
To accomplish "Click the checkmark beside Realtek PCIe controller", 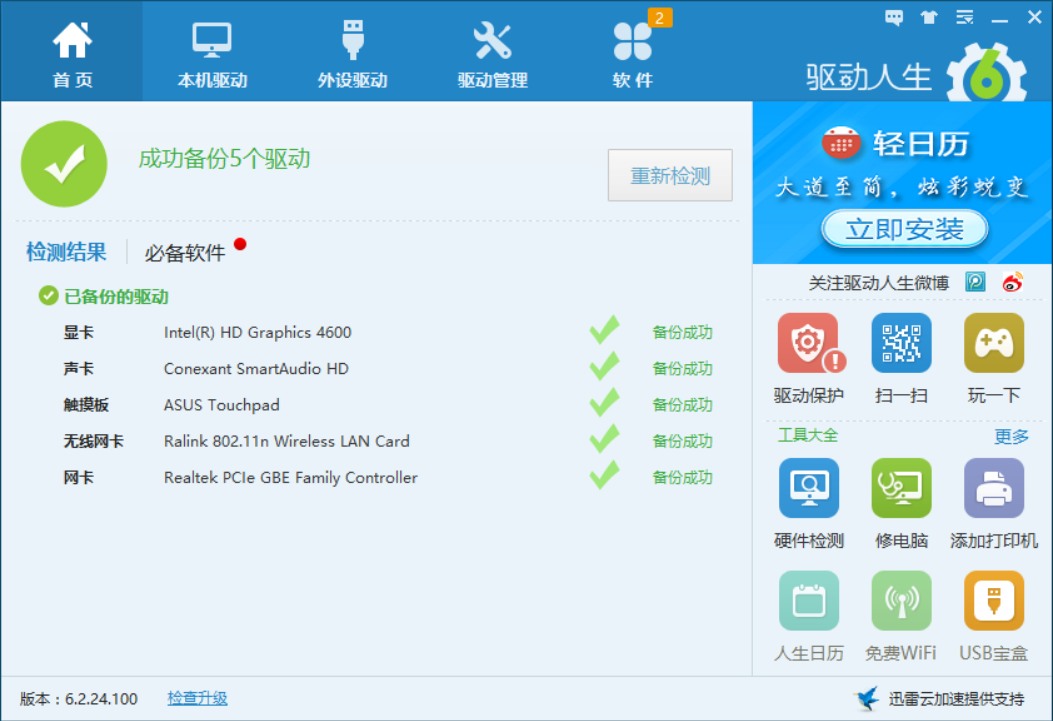I will tap(604, 475).
